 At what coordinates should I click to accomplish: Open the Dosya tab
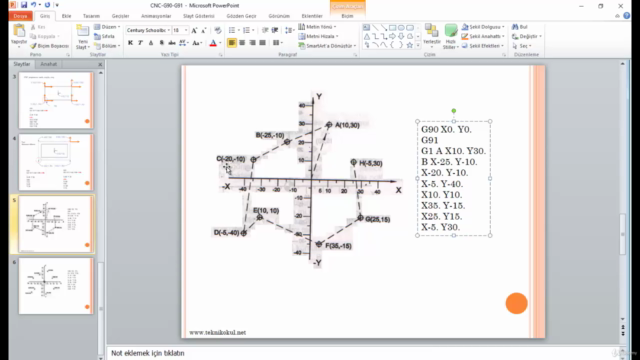20,16
